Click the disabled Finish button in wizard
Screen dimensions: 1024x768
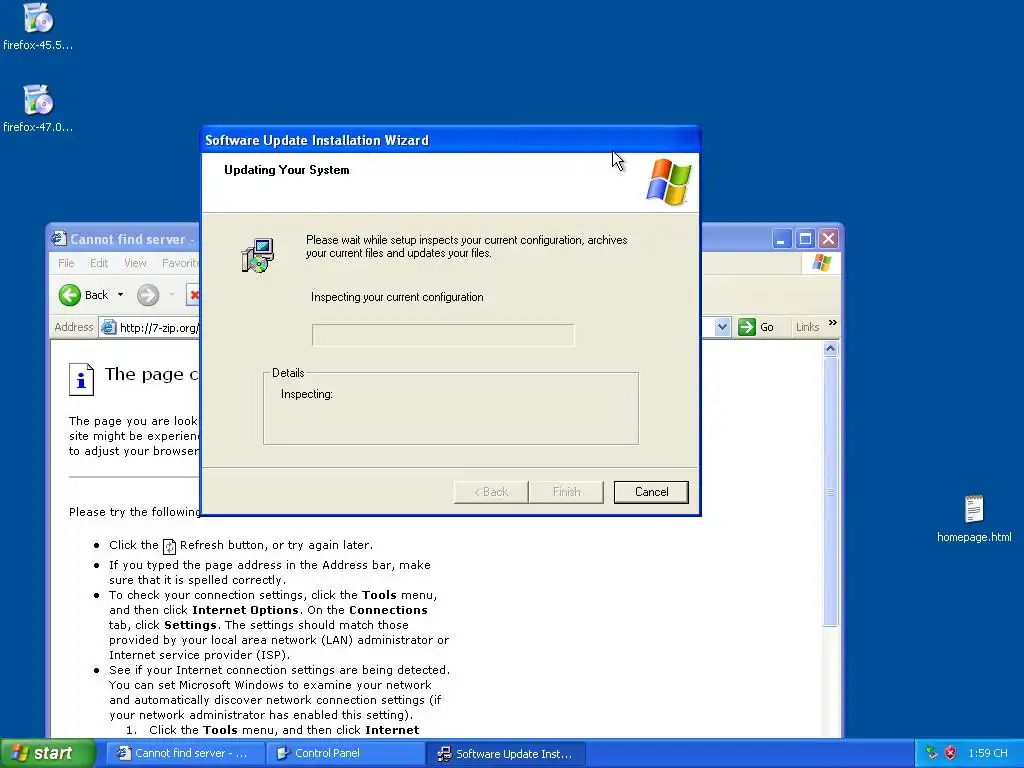click(x=566, y=492)
